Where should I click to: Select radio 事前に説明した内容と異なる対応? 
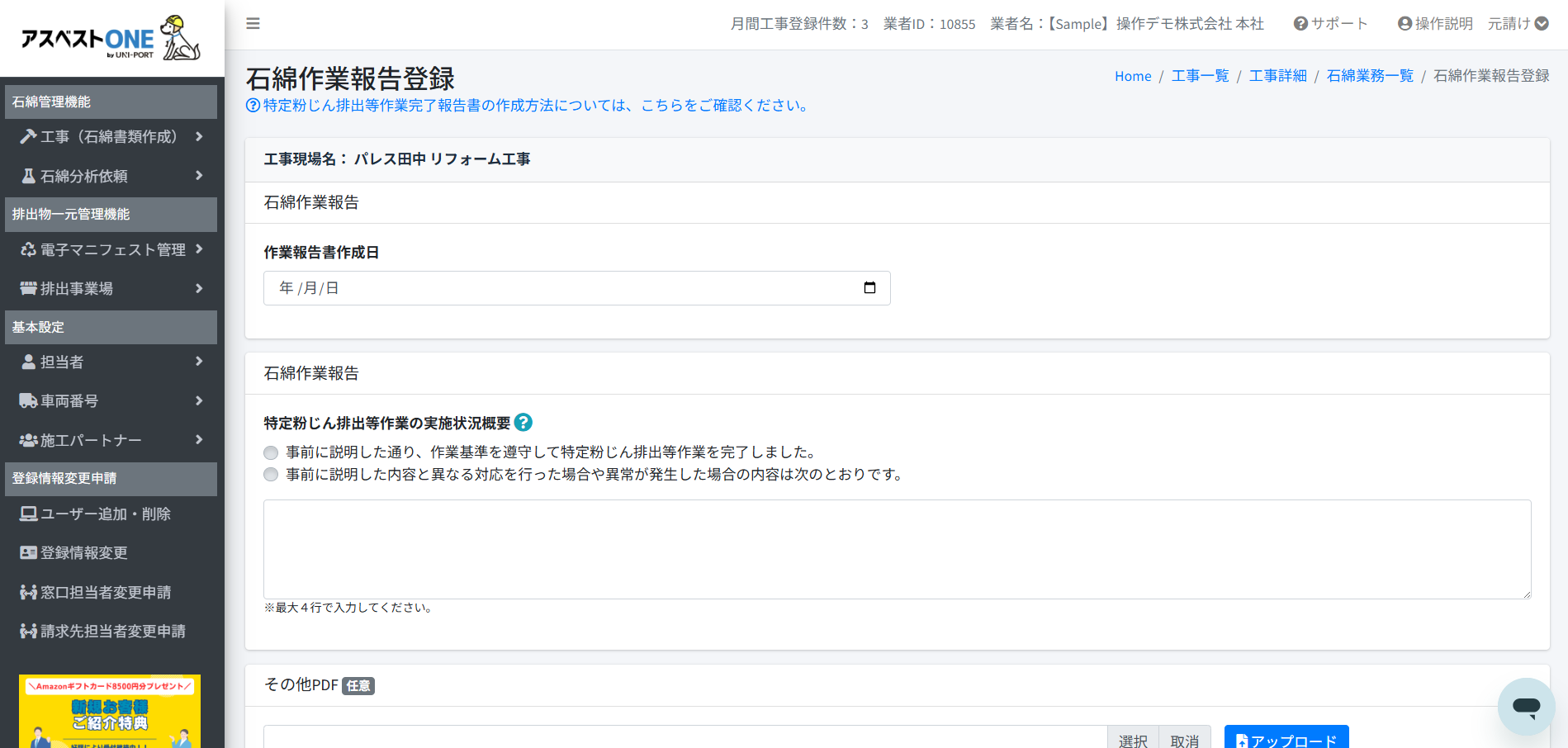271,475
